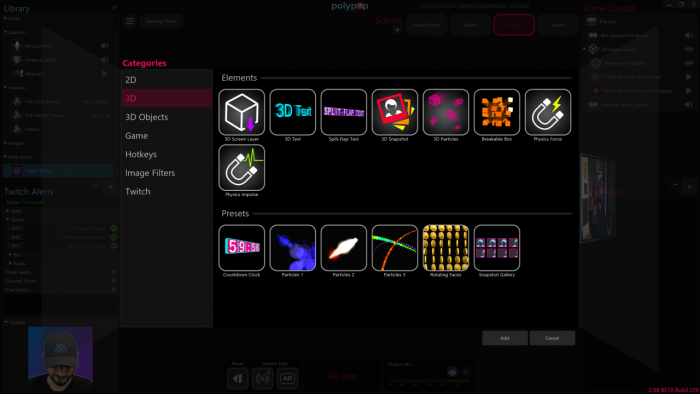Choose the Particles 3 preset
The width and height of the screenshot is (700, 394).
click(x=395, y=248)
